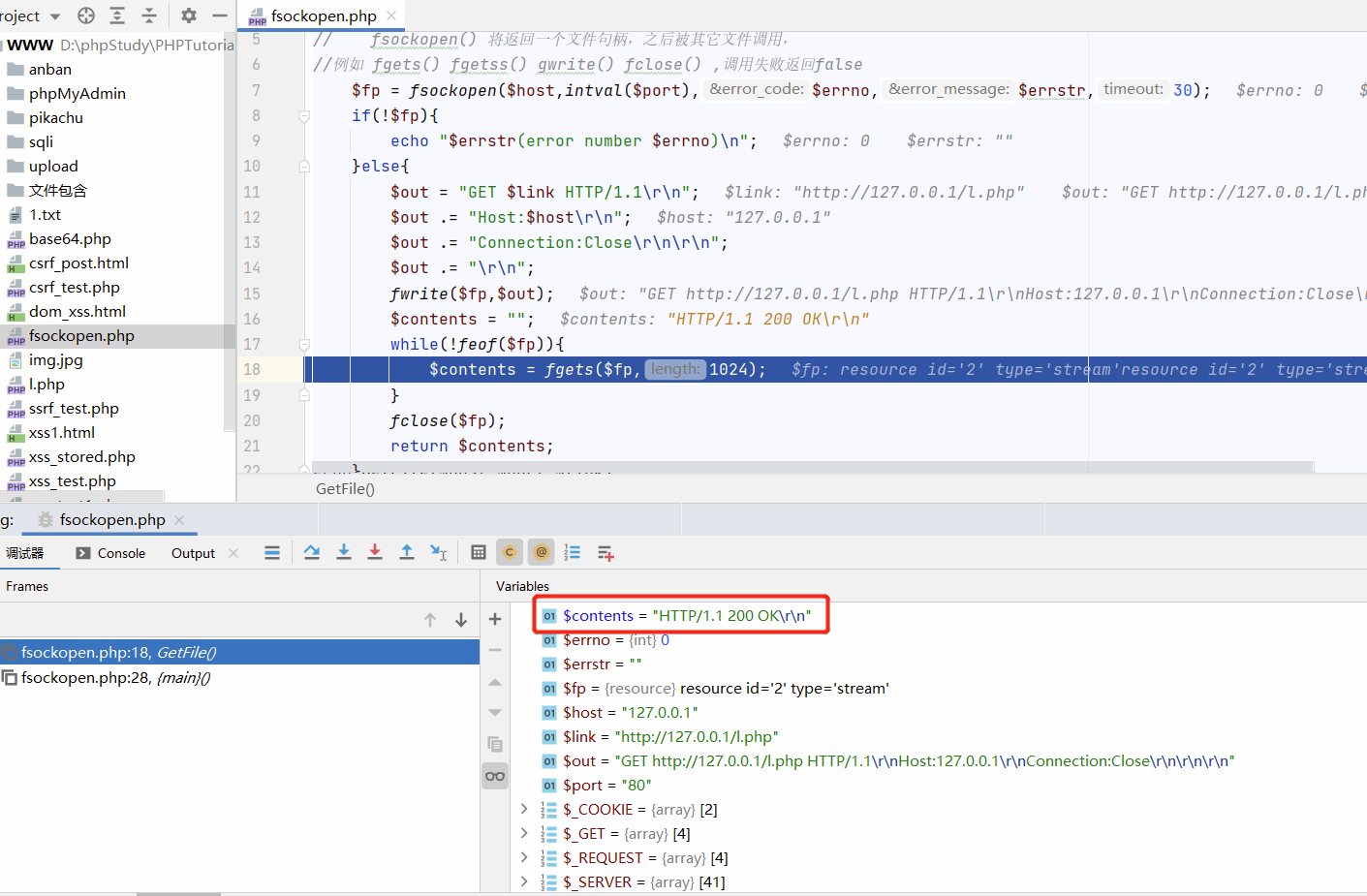Close the fsockopen.php debug session tab
The width and height of the screenshot is (1367, 896).
(179, 520)
